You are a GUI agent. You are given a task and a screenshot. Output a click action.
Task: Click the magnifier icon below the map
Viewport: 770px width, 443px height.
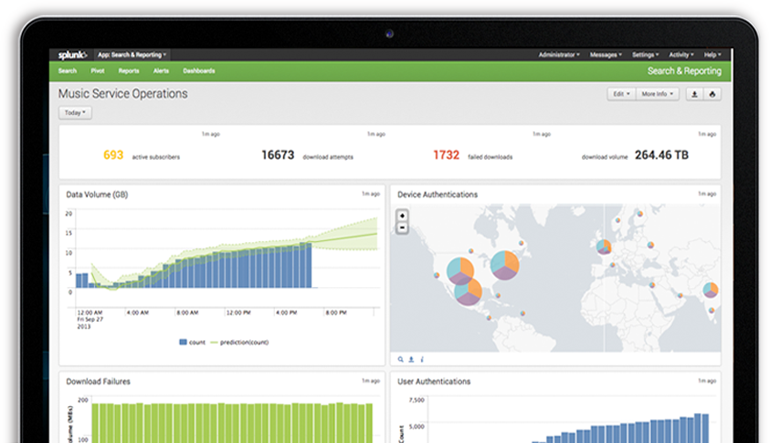point(401,358)
